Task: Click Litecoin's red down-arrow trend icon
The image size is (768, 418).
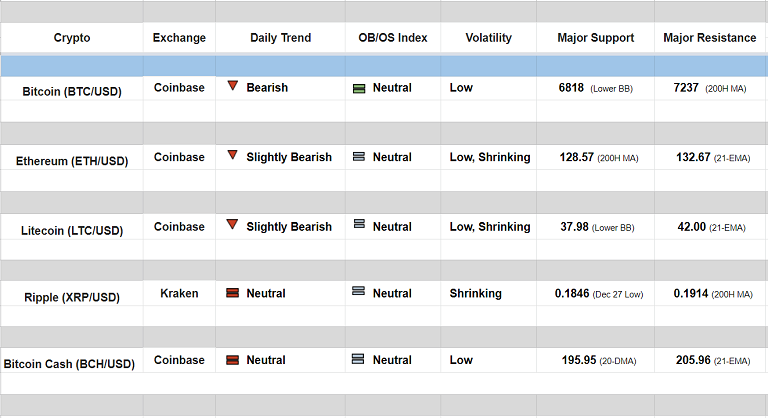Action: click(x=232, y=226)
